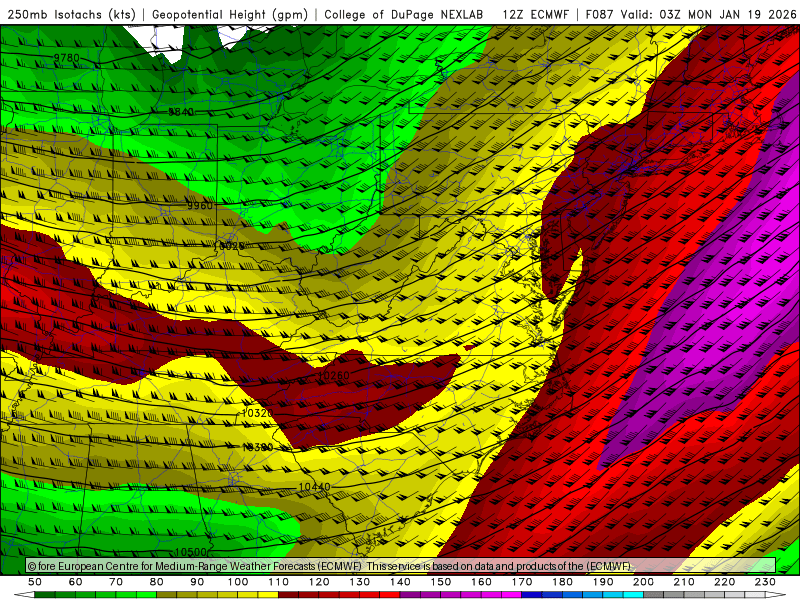Select the purple swatch right of the 140 tick

410,595
